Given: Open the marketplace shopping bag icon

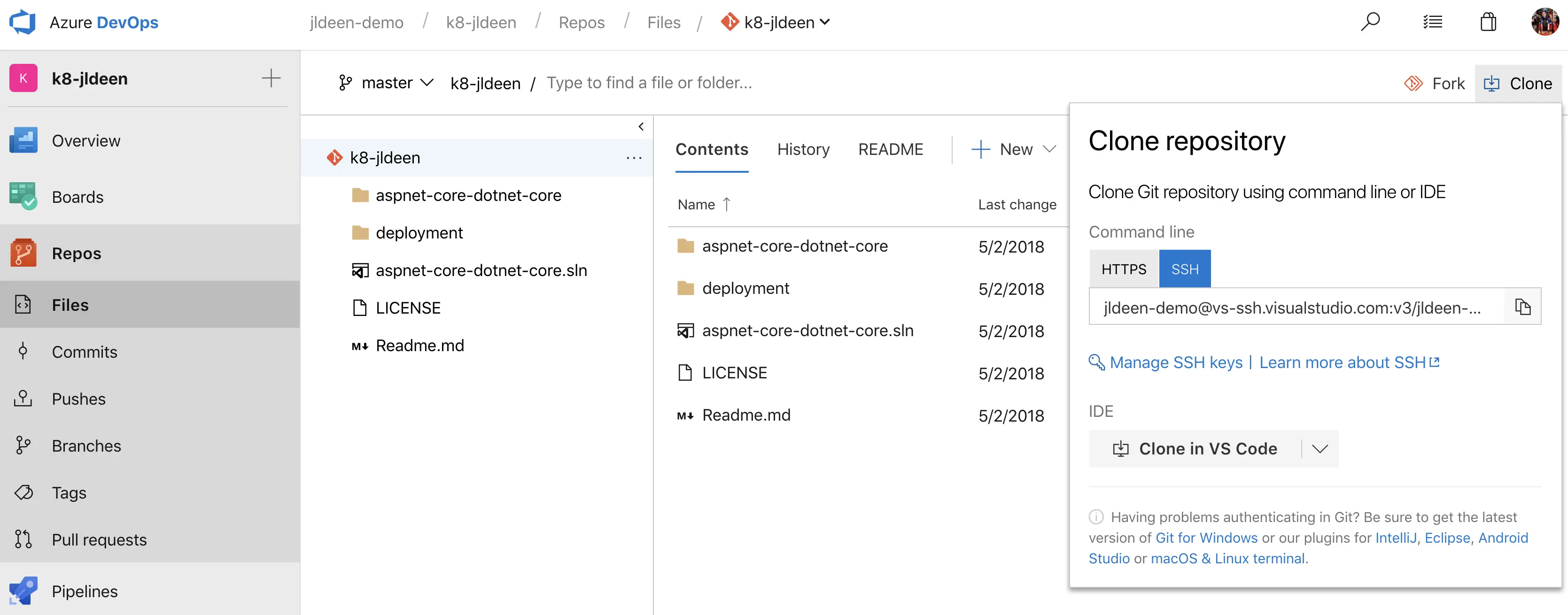Looking at the screenshot, I should point(1488,23).
